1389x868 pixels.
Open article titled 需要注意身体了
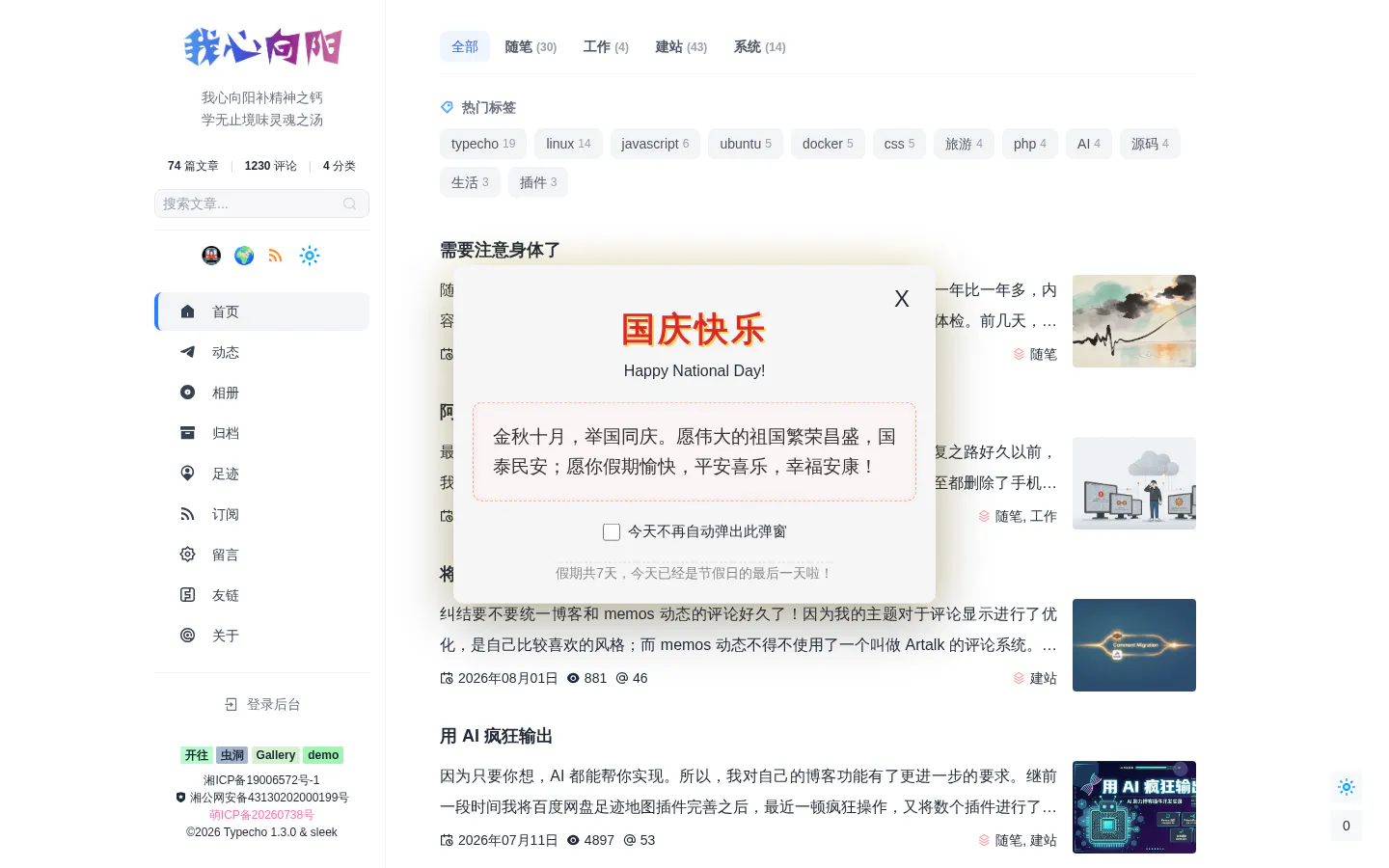coord(500,250)
